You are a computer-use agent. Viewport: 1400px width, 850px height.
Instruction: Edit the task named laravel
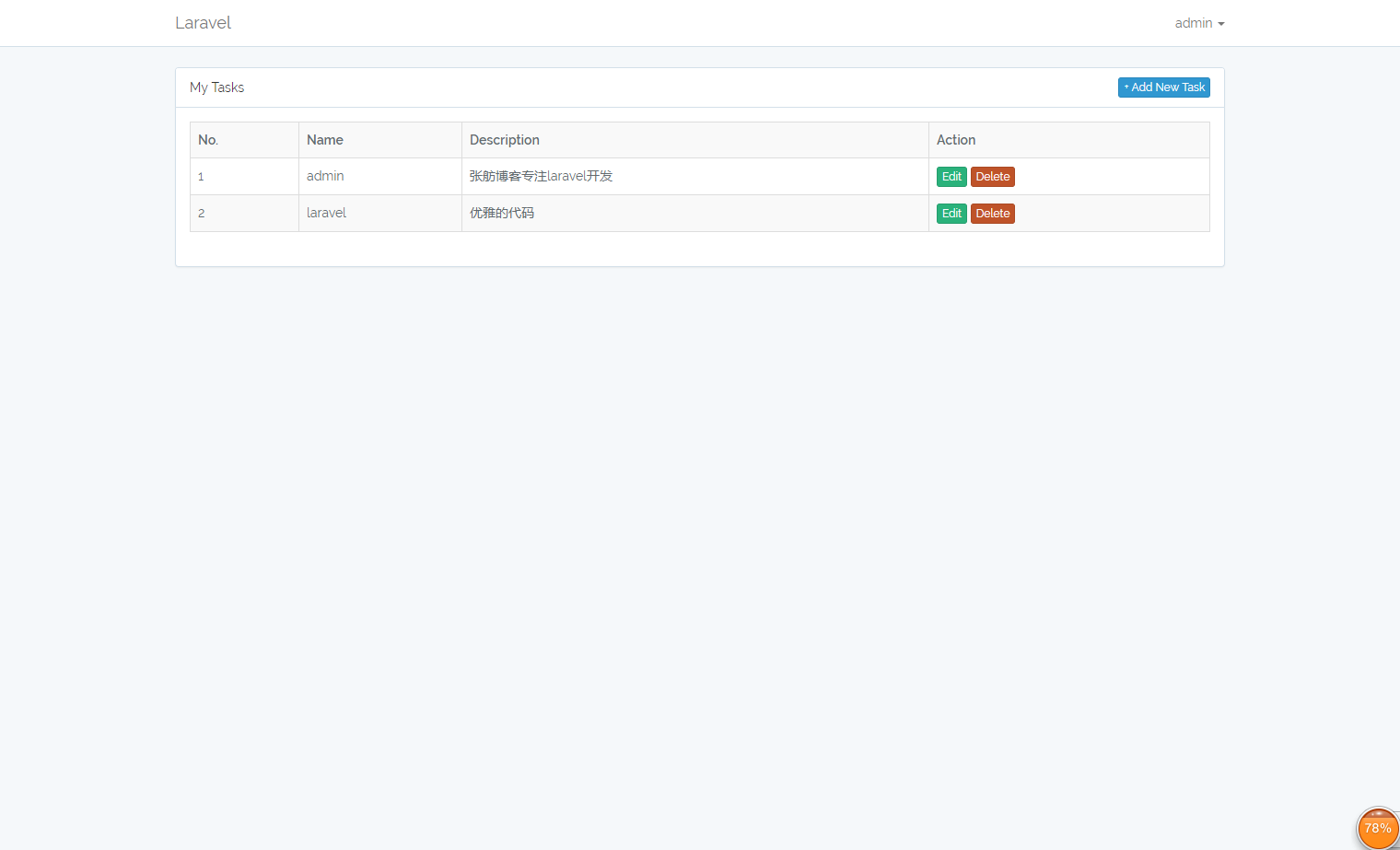click(951, 214)
